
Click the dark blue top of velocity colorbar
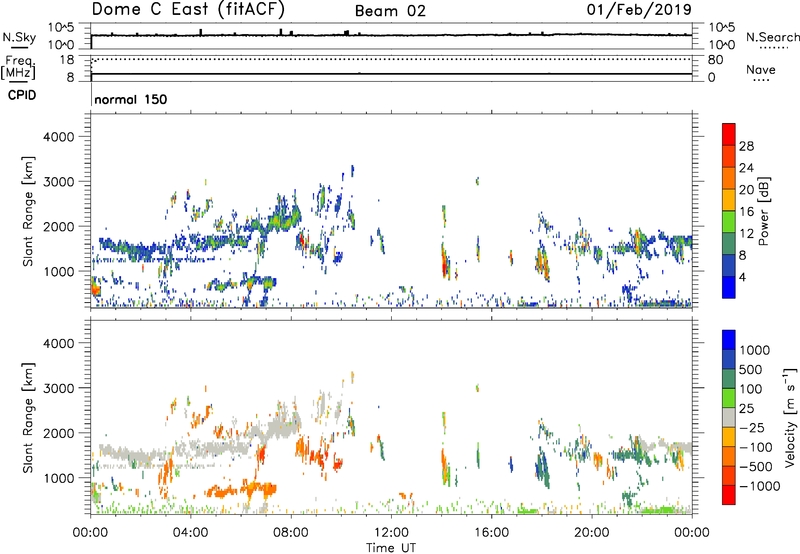pos(729,340)
